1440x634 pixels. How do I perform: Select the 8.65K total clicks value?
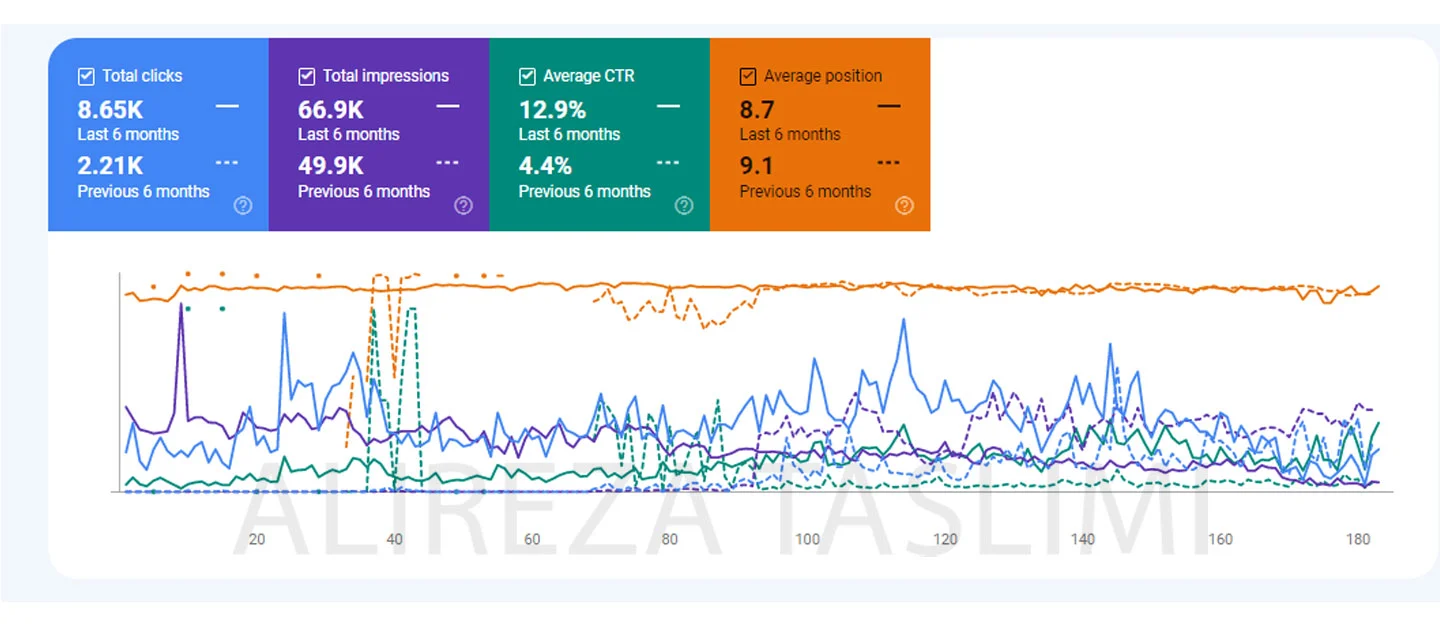[x=110, y=109]
